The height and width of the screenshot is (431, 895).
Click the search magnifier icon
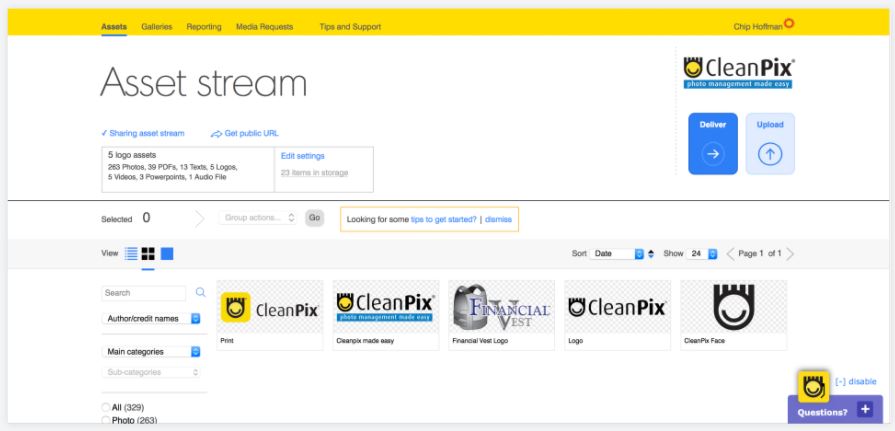pos(200,292)
